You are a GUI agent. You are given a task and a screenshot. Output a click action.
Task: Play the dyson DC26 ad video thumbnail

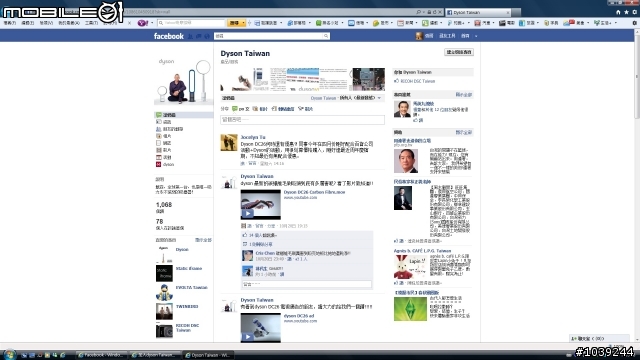[260, 328]
